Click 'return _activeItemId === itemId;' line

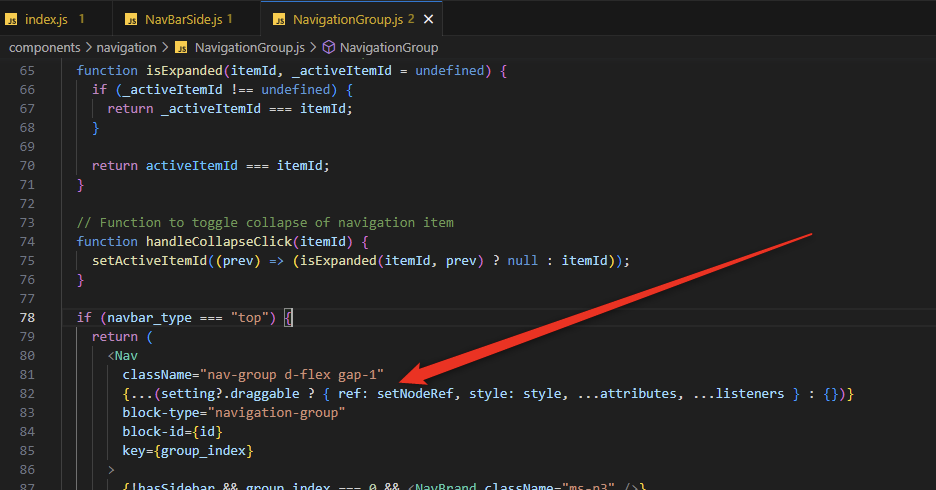230,109
